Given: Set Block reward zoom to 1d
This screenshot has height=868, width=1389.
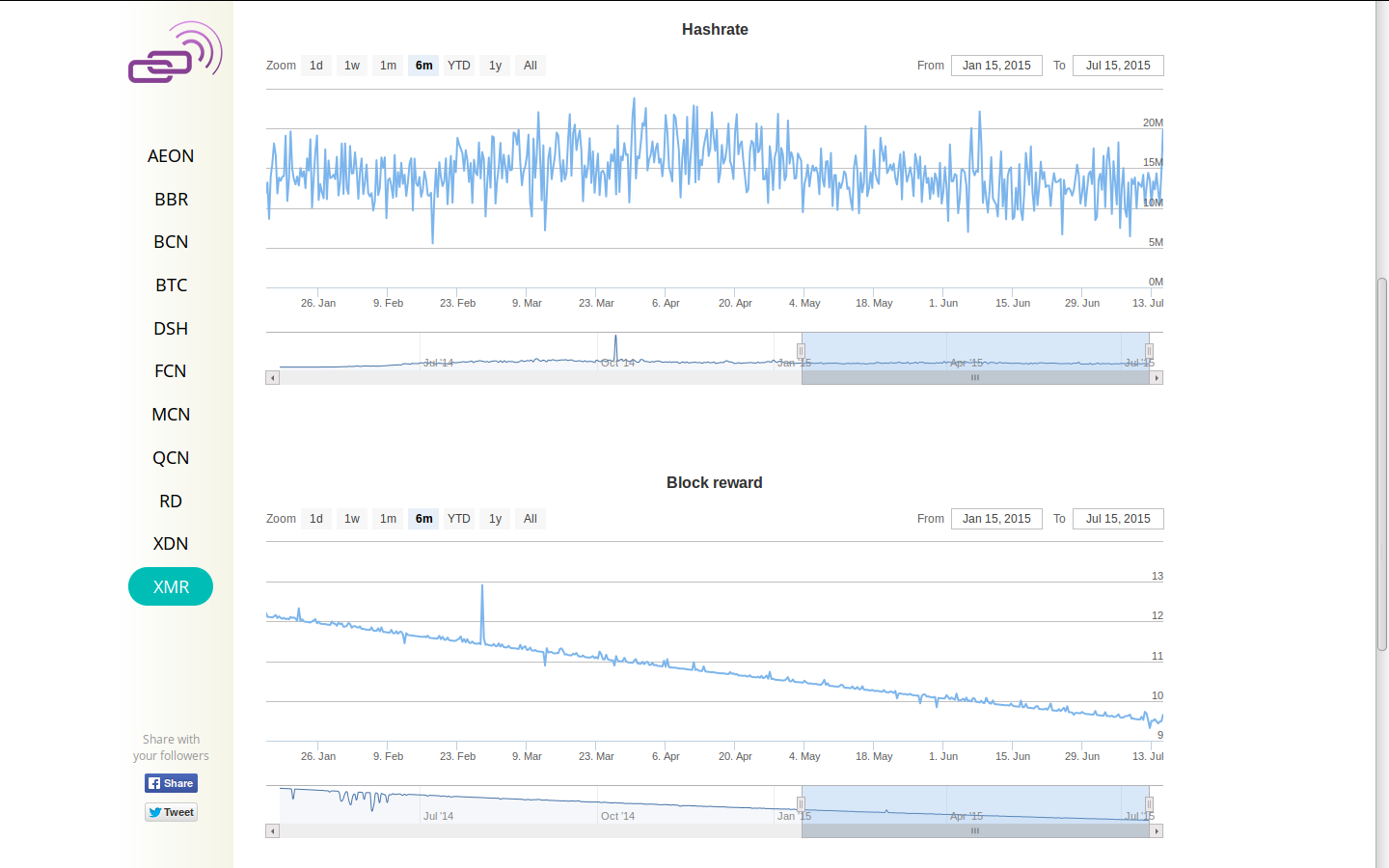Looking at the screenshot, I should tap(316, 519).
